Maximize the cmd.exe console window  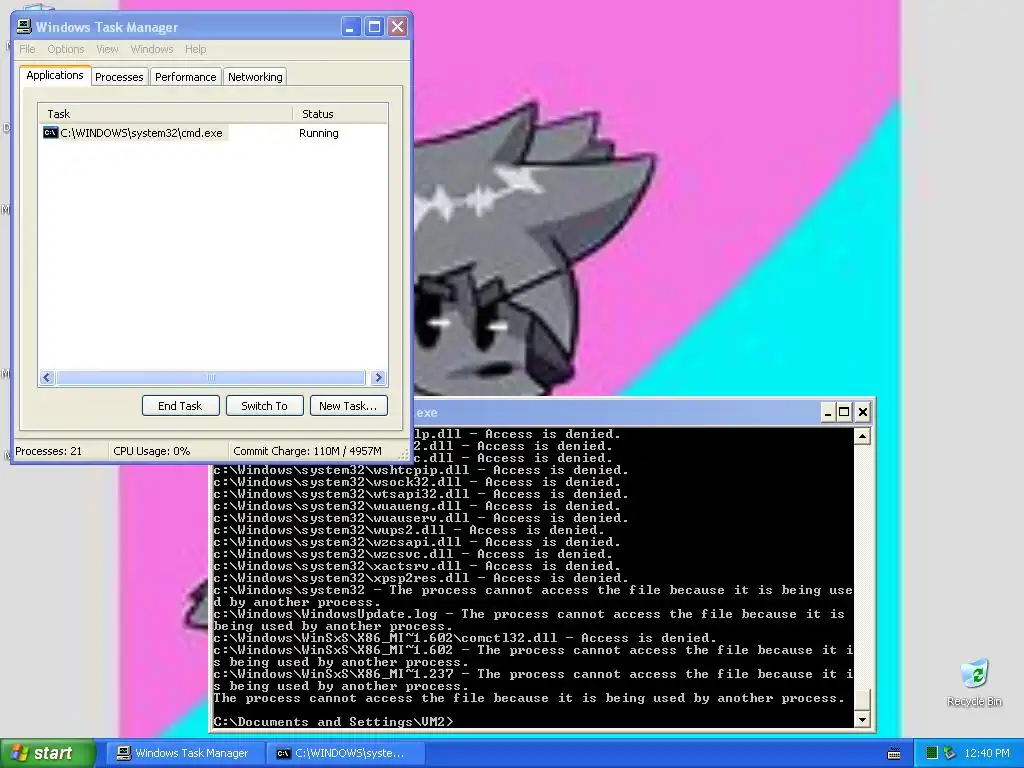pyautogui.click(x=844, y=412)
